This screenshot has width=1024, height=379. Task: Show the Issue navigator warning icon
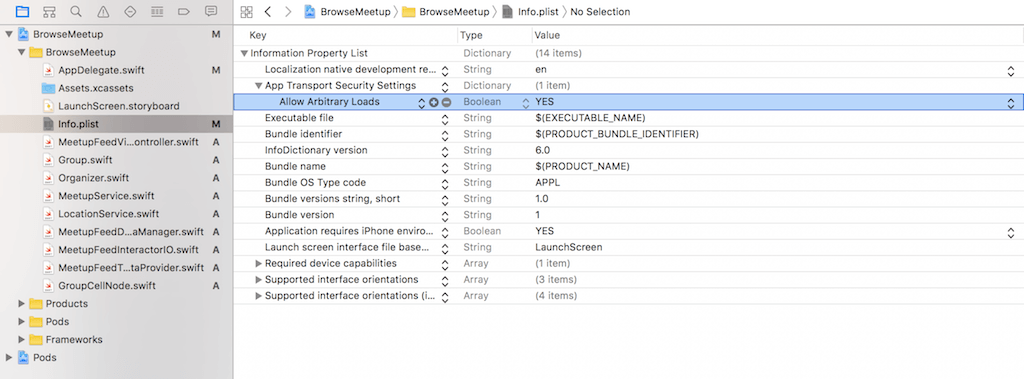click(103, 11)
